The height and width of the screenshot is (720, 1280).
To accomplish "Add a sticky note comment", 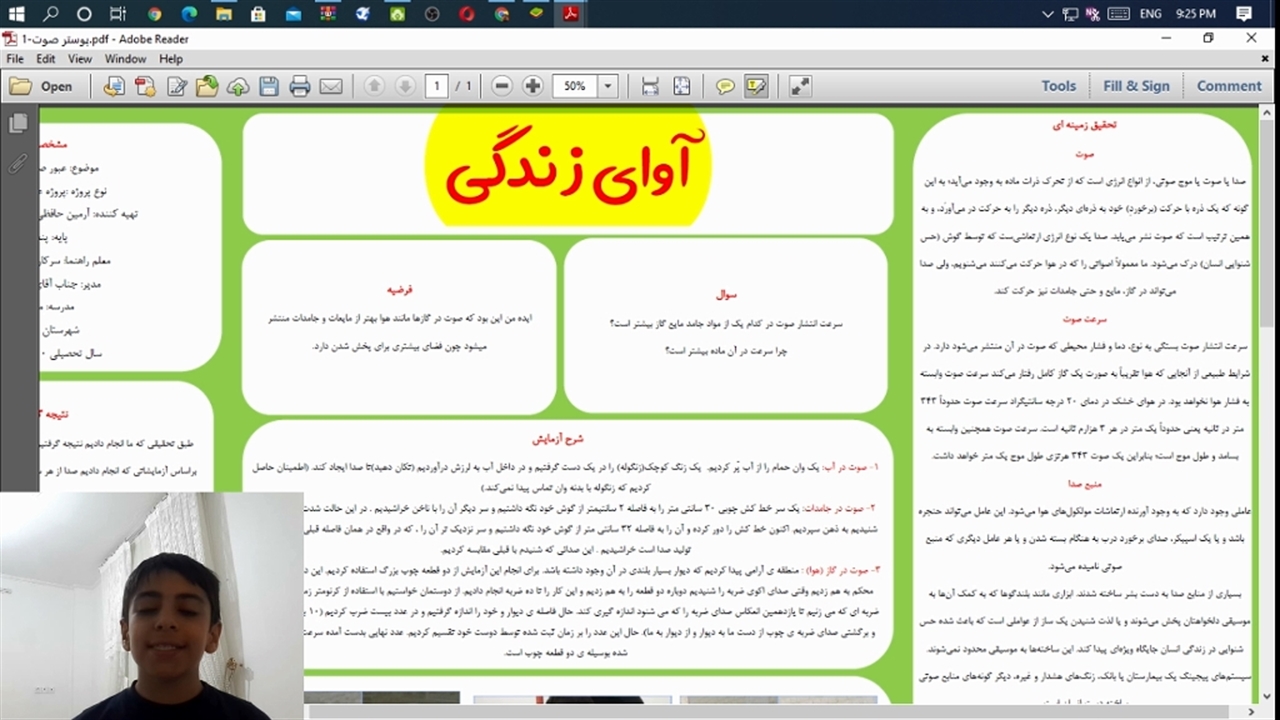I will (725, 86).
